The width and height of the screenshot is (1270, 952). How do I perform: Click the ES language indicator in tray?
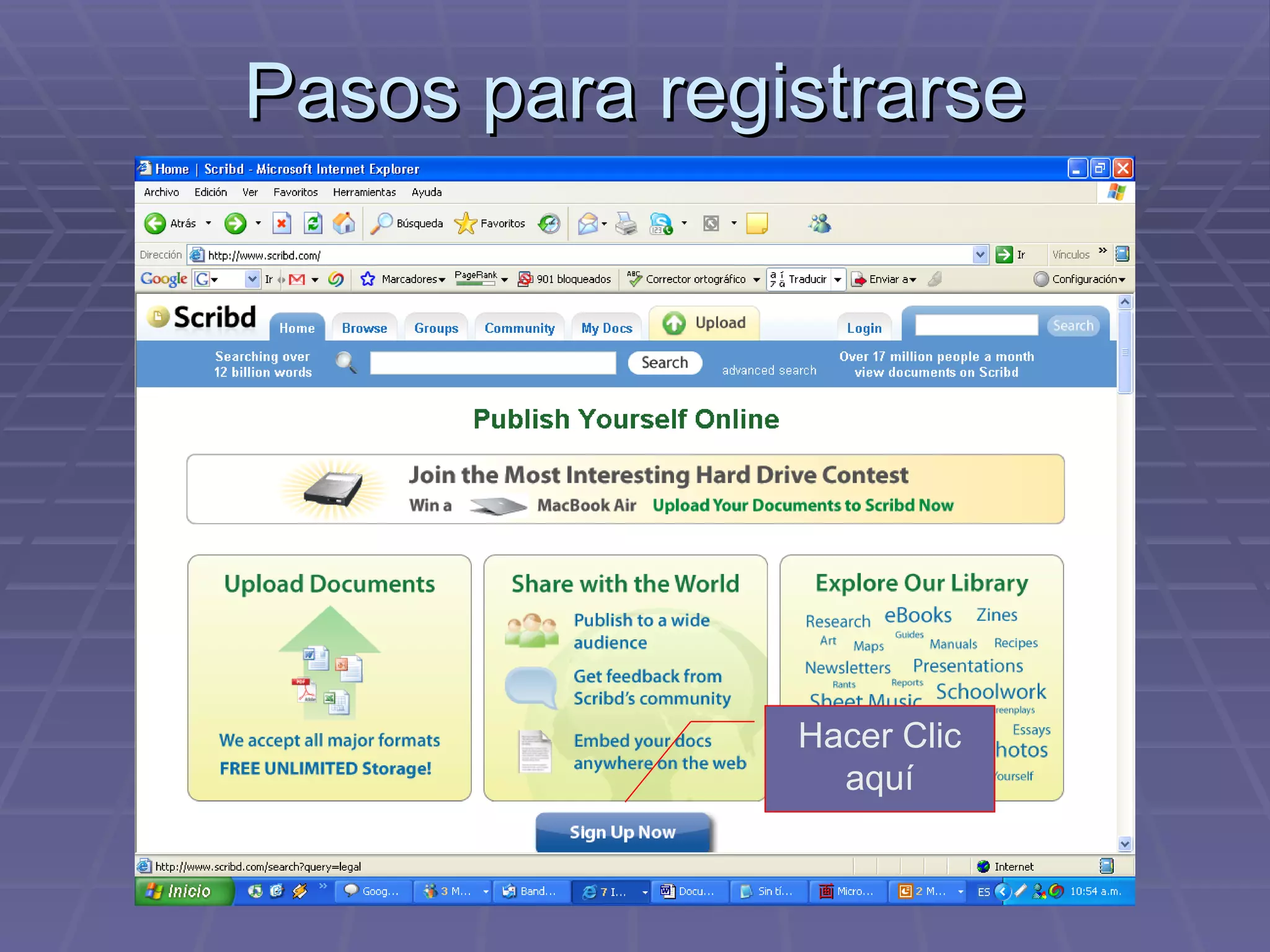pos(984,892)
